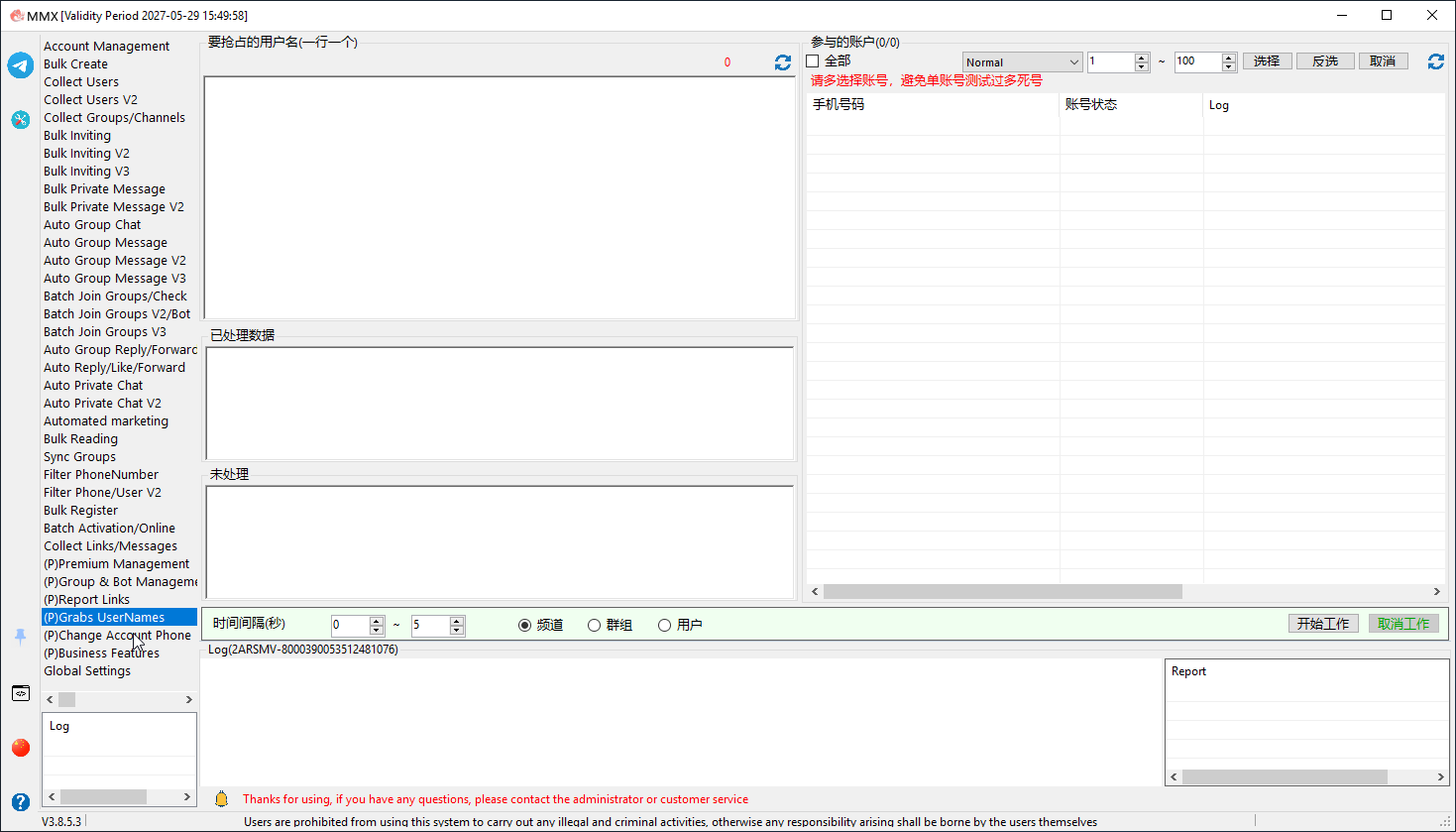Click the 账号状态 column header
Screen dimensions: 1456x832
(1132, 105)
